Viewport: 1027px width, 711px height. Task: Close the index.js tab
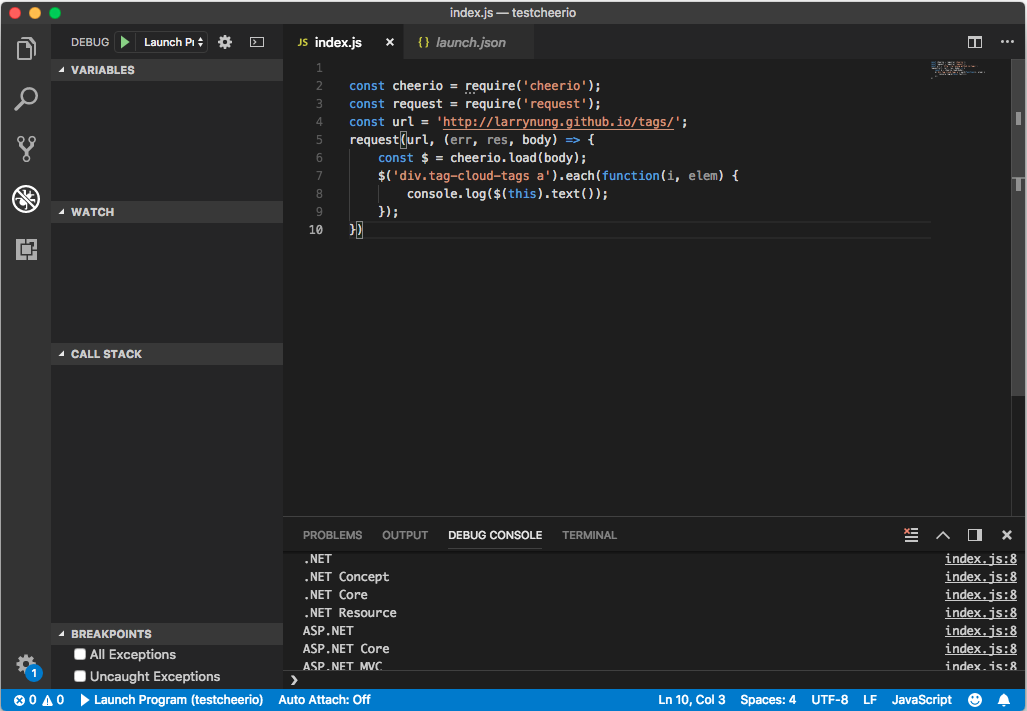pos(390,42)
